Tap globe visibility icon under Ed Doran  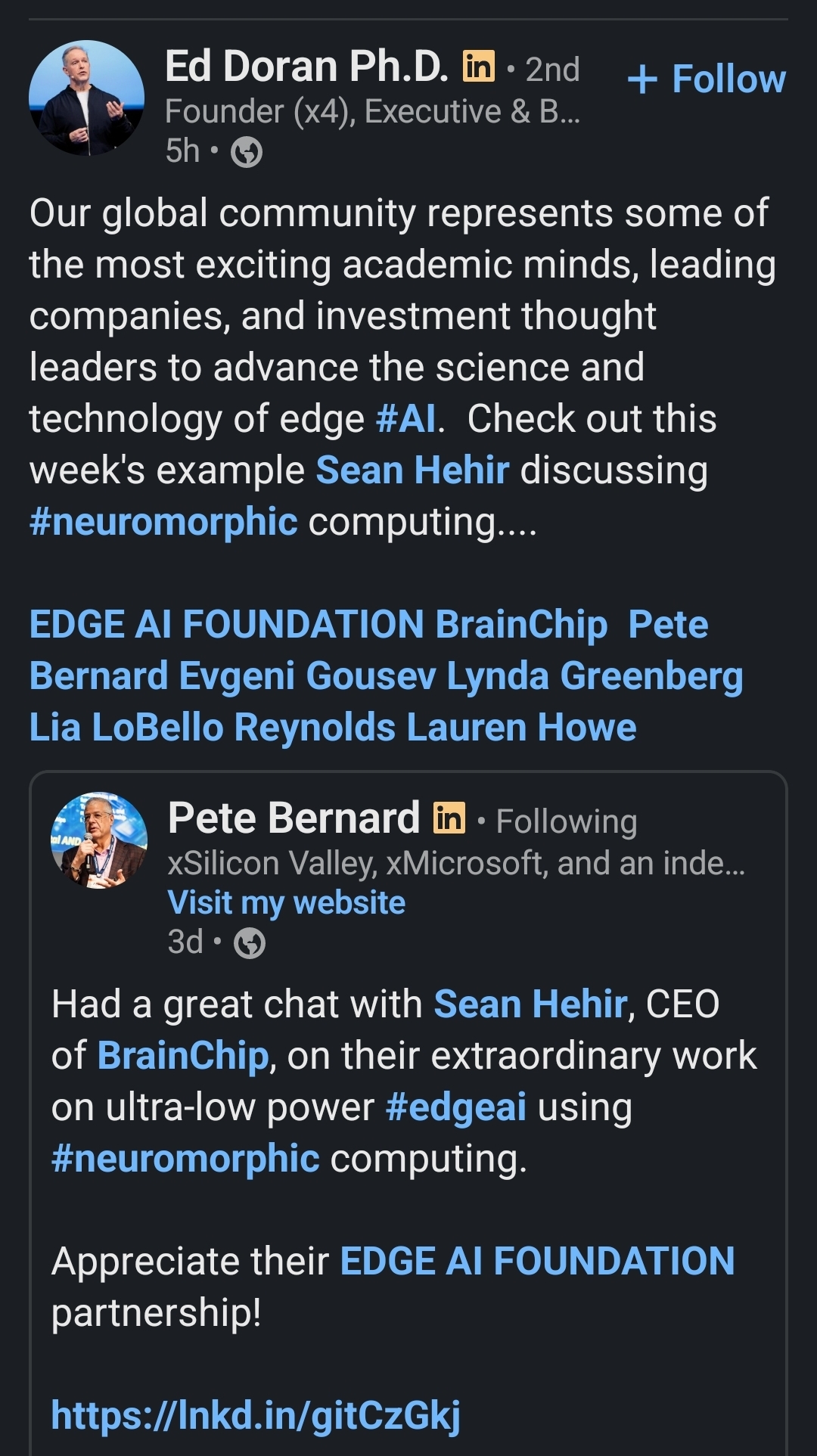(x=246, y=152)
